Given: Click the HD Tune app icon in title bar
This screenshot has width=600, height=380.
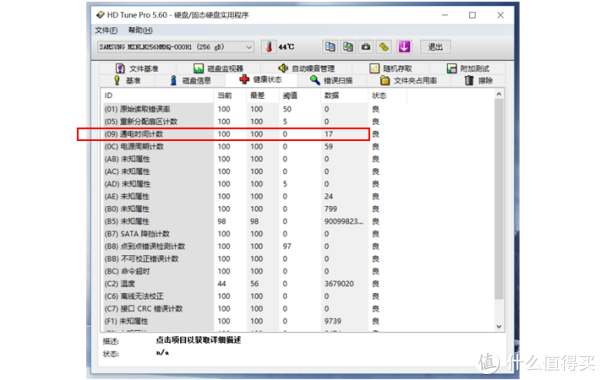Looking at the screenshot, I should (x=100, y=15).
